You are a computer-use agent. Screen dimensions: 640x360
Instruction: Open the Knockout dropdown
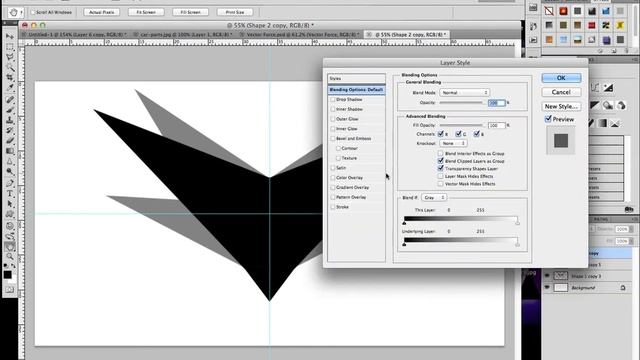click(x=453, y=143)
